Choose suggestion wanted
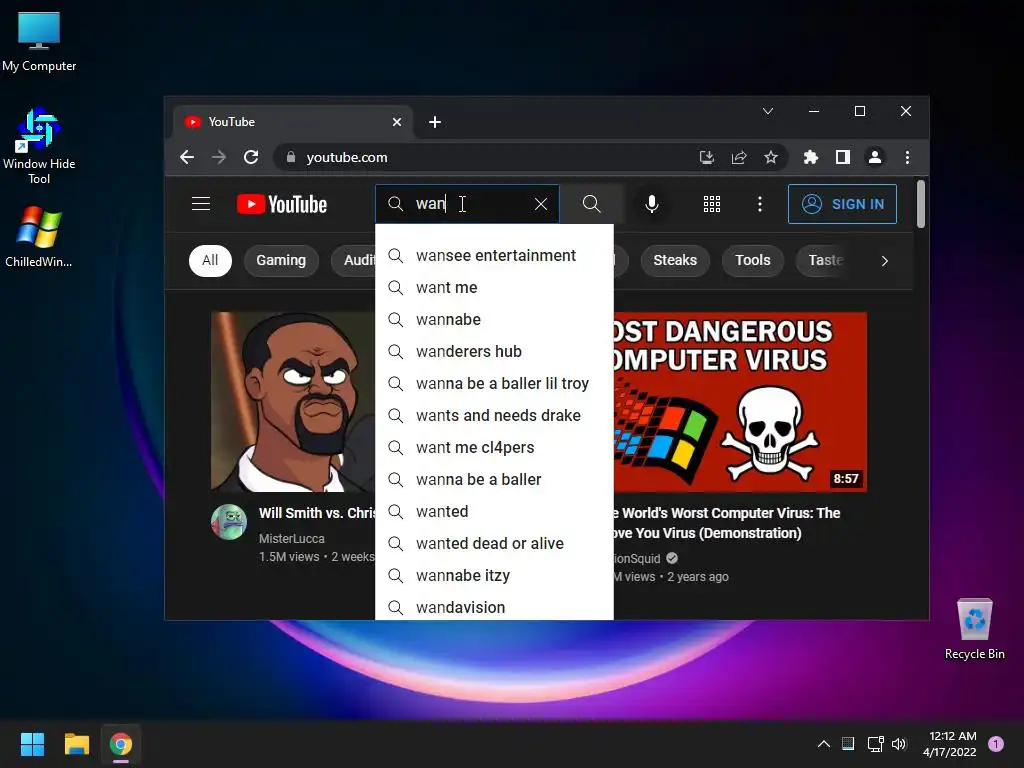This screenshot has width=1024, height=768. coord(494,511)
